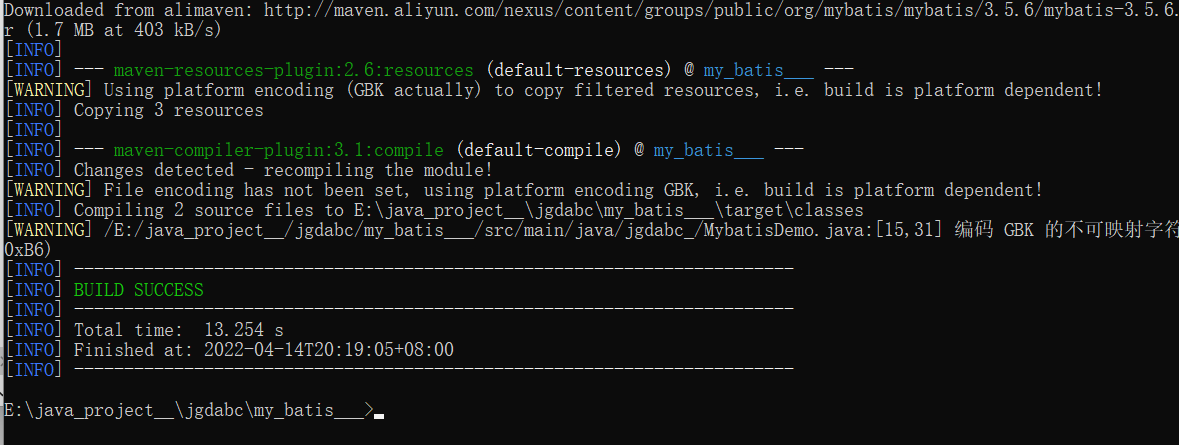The image size is (1179, 445).
Task: Select the text "maven-compiler-plugin:3.1:compile"
Action: 278,150
